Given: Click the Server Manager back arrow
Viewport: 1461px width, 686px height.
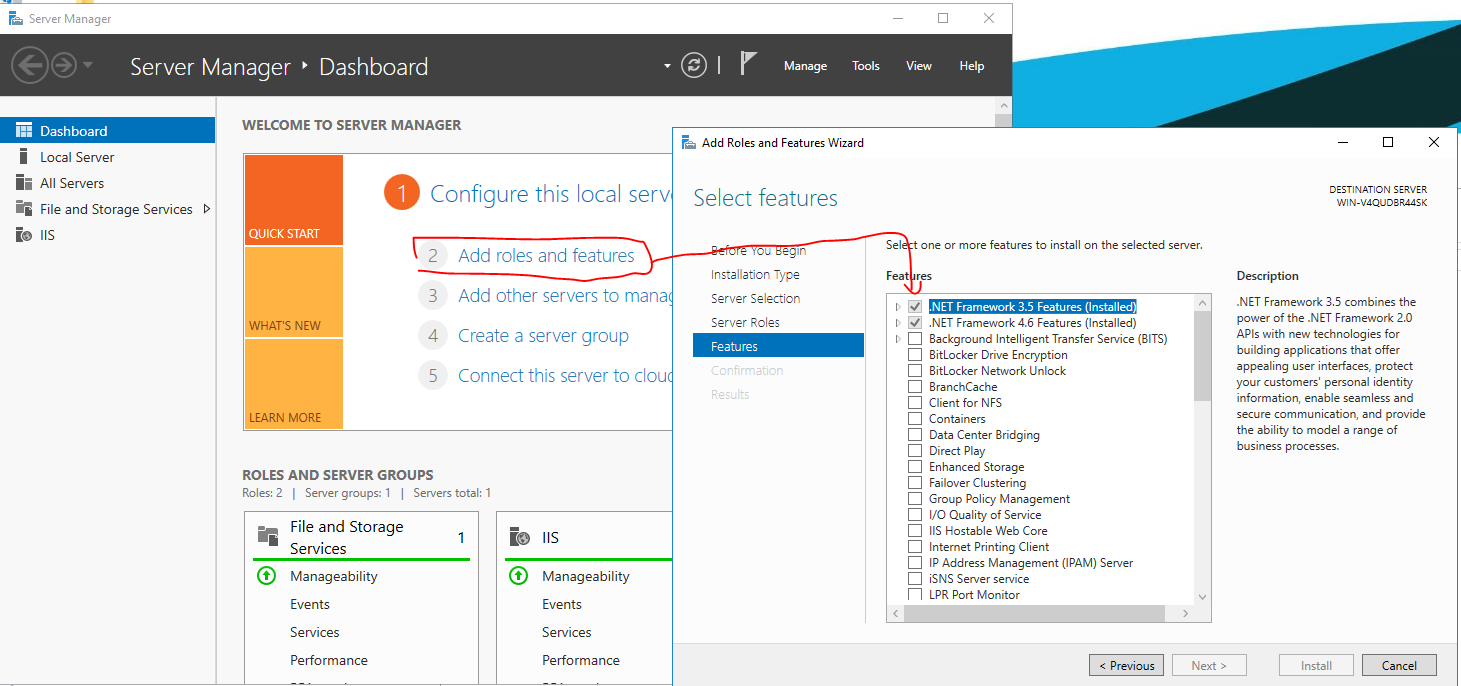Looking at the screenshot, I should point(30,66).
